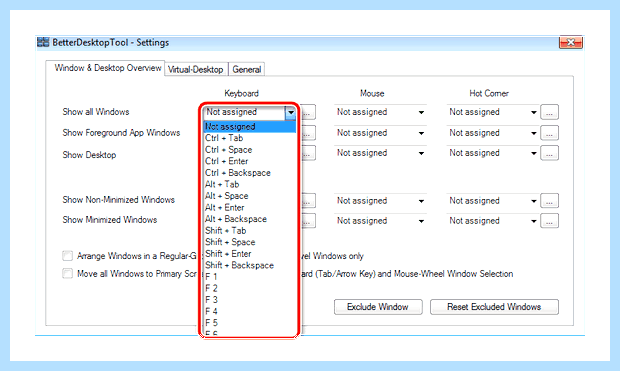This screenshot has width=620, height=371.
Task: Open Hot Corner dropdown for Show Desktop
Action: click(x=493, y=153)
